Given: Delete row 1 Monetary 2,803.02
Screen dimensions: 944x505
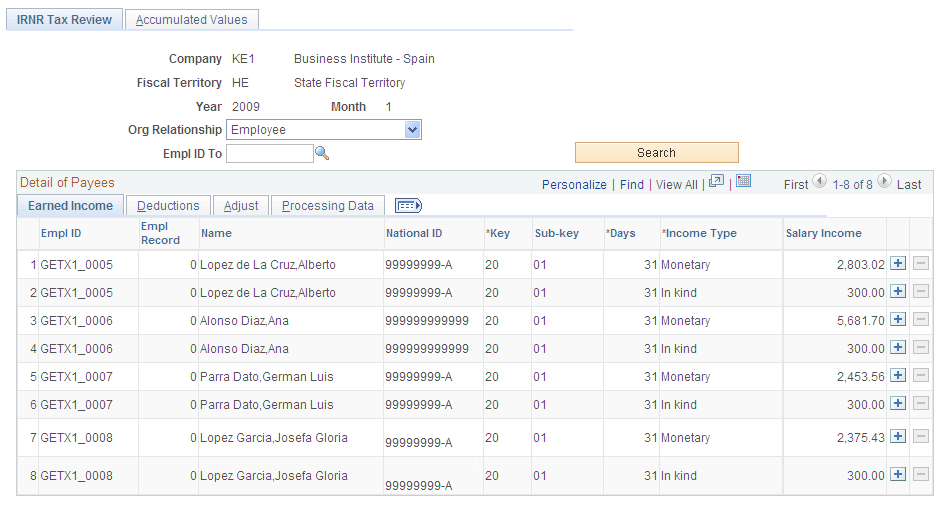Looking at the screenshot, I should [x=921, y=263].
